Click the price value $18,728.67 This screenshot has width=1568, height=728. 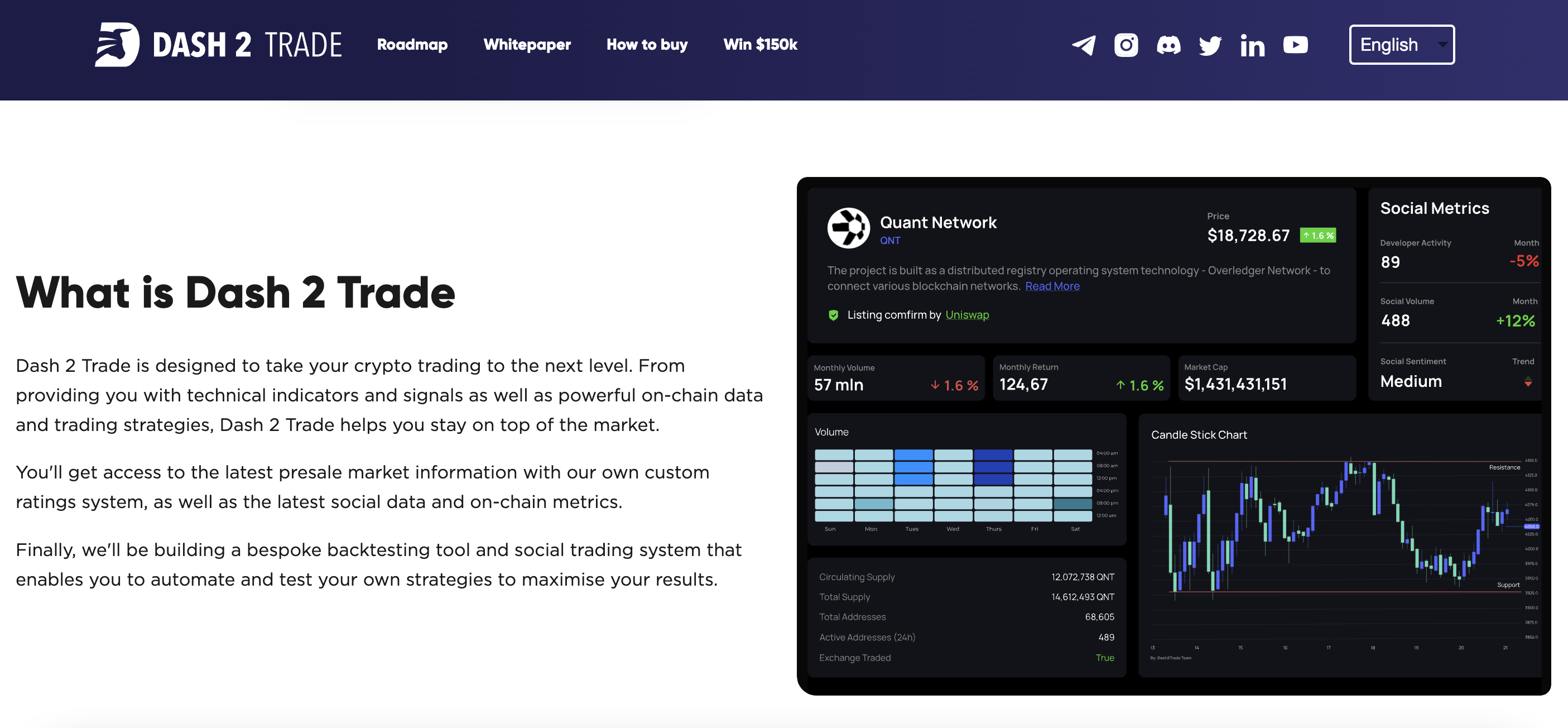1248,235
